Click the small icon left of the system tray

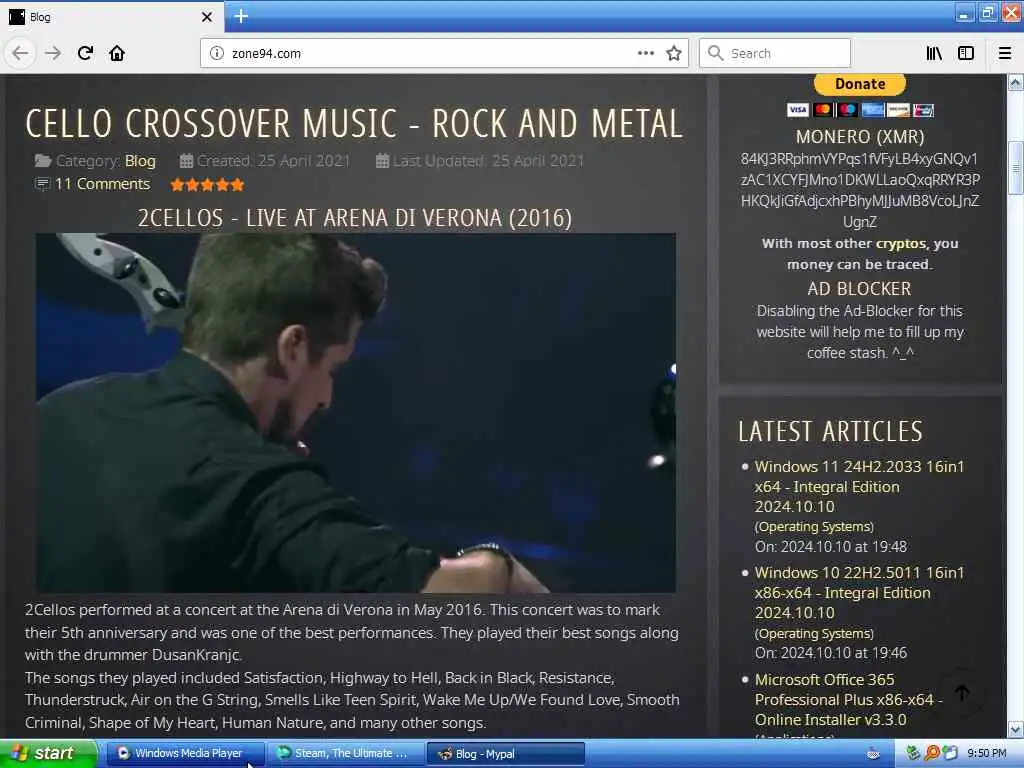click(873, 754)
